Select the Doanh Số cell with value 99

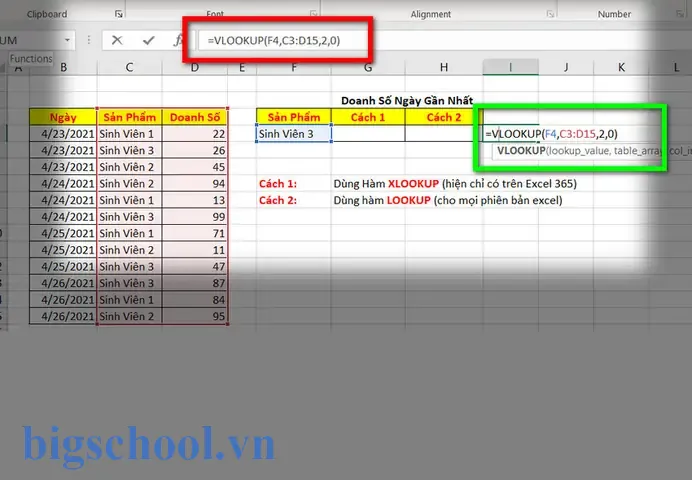(x=195, y=217)
